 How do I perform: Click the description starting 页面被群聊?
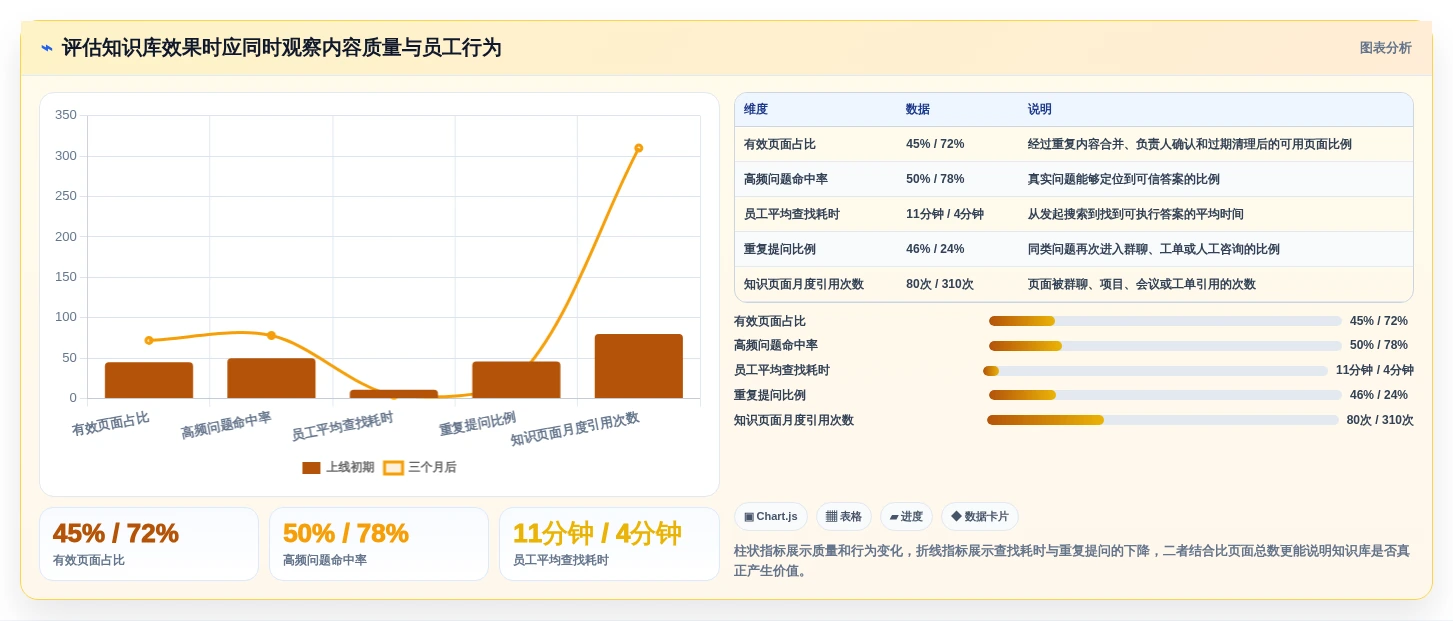[x=1141, y=284]
